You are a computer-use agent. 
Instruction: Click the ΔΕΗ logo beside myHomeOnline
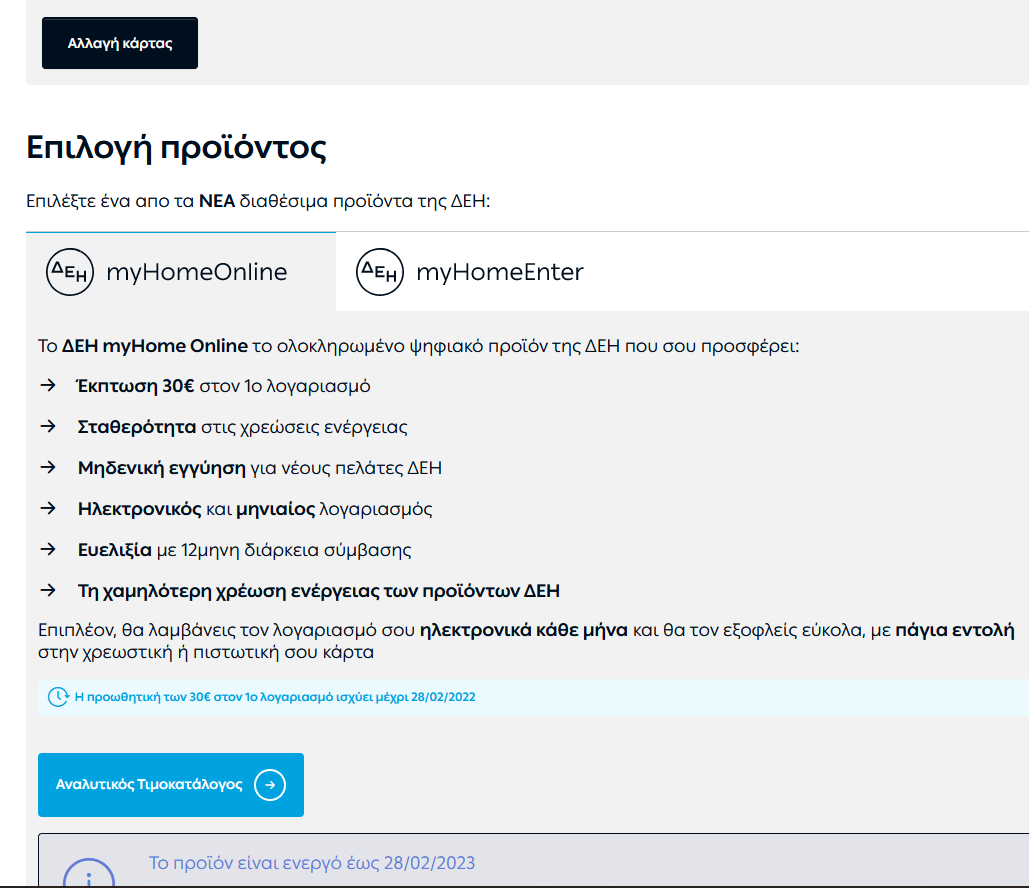tap(70, 272)
